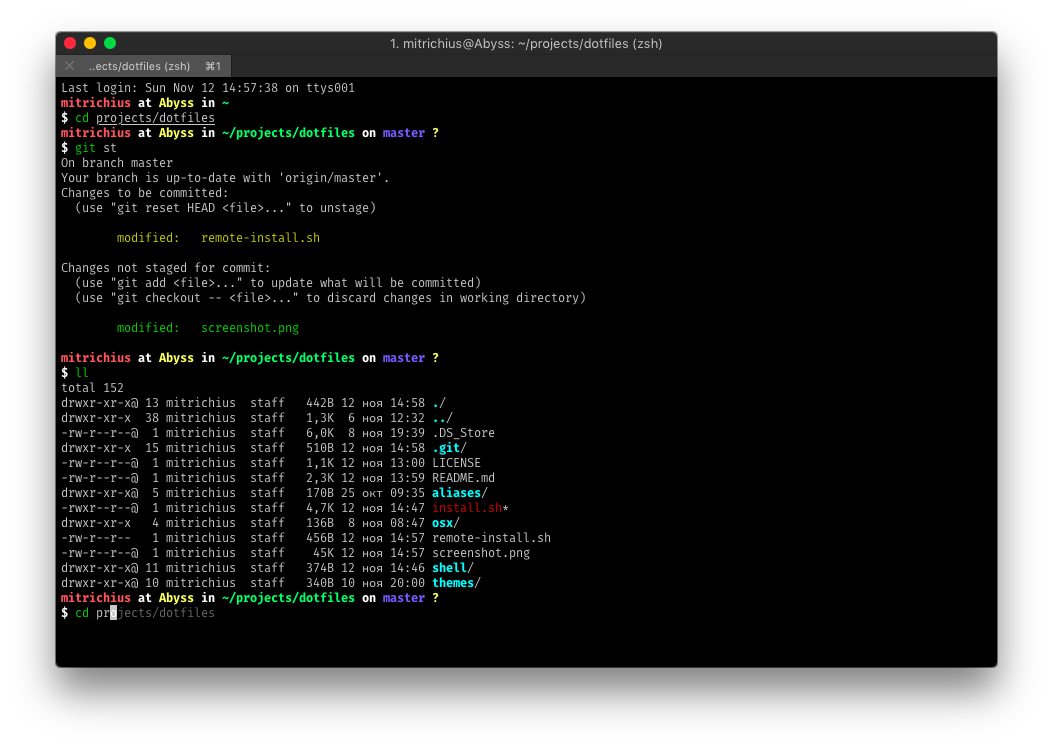The width and height of the screenshot is (1053, 747).
Task: Close the dotfiles (zsh) tab
Action: (69, 66)
